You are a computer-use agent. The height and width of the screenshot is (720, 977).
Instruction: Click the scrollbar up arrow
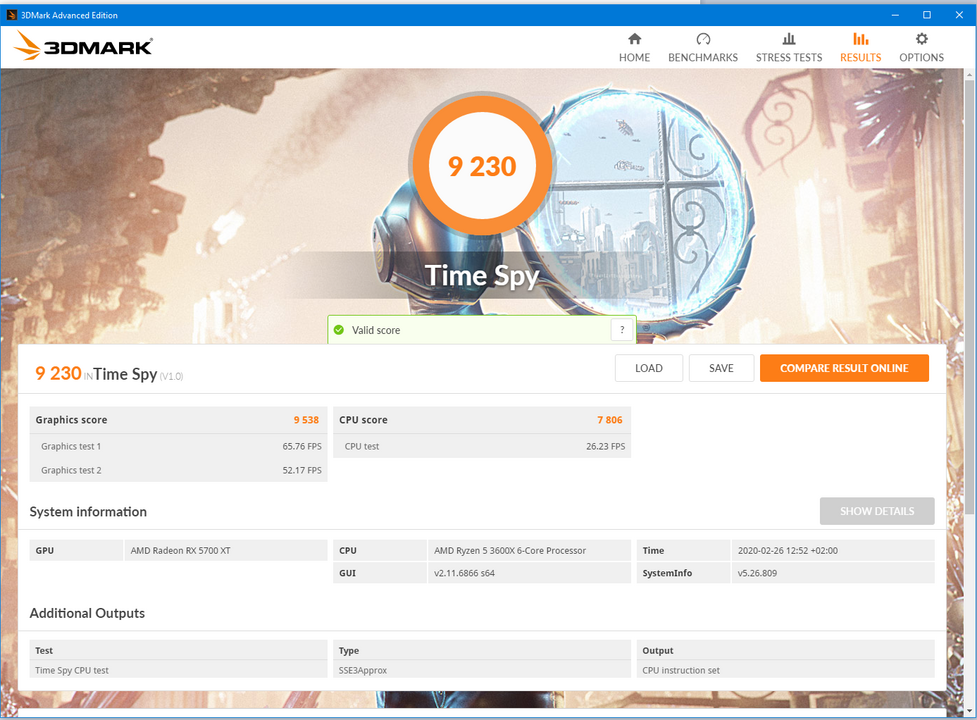970,74
